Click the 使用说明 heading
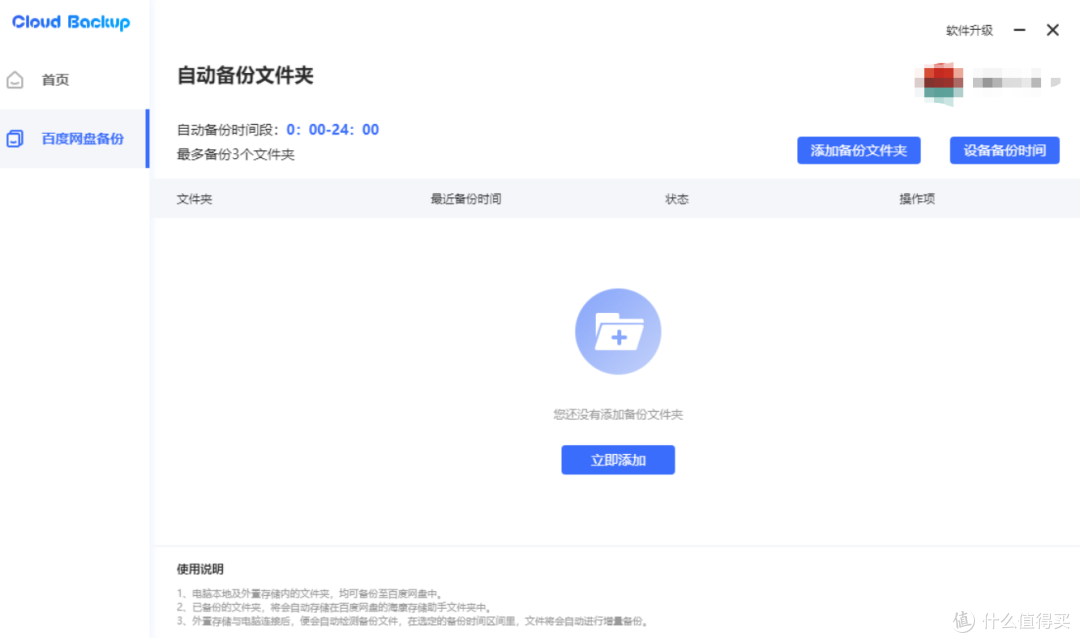This screenshot has width=1080, height=643. click(x=200, y=569)
